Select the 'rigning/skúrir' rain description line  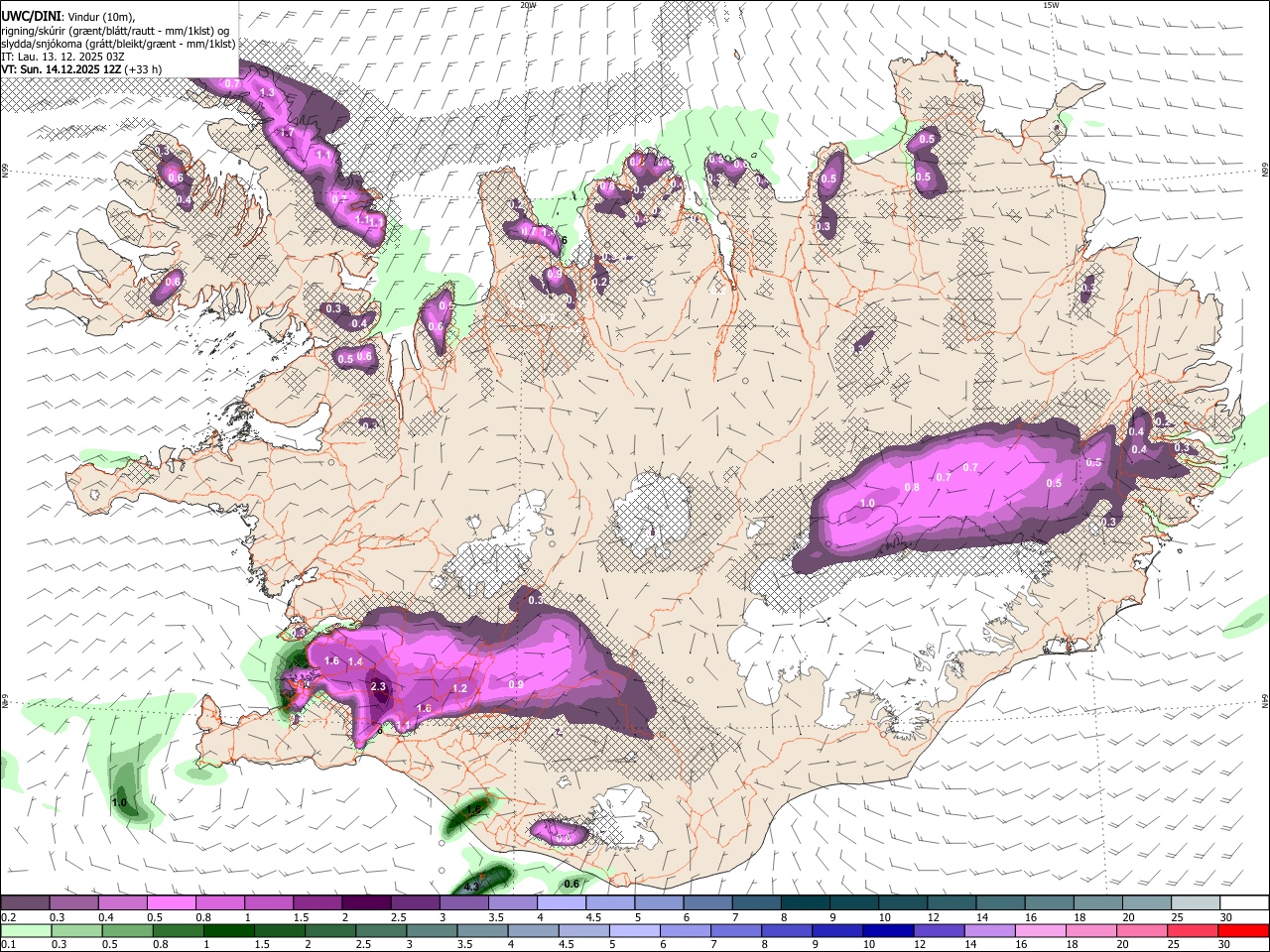115,30
